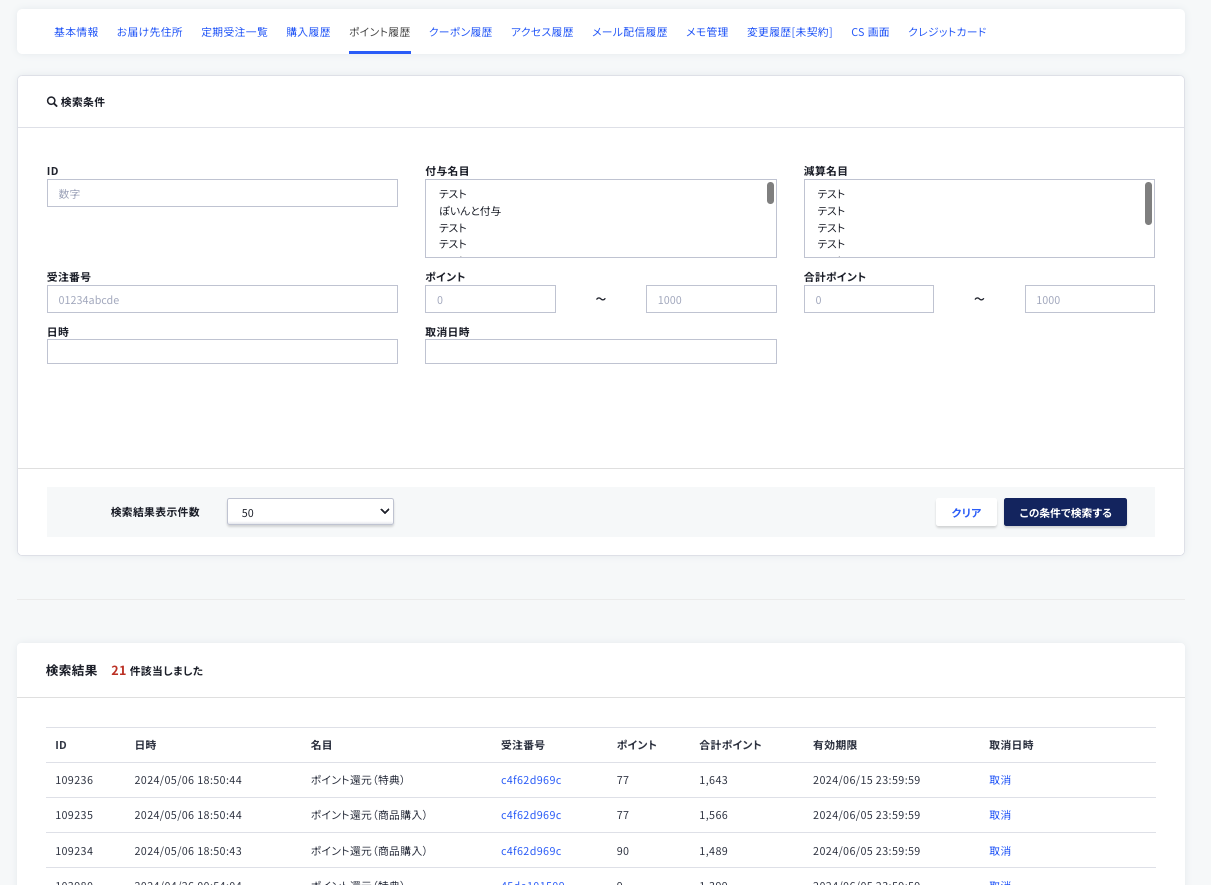Click the 減算名目 list scrollbar thumb
The image size is (1211, 885).
click(x=1148, y=203)
